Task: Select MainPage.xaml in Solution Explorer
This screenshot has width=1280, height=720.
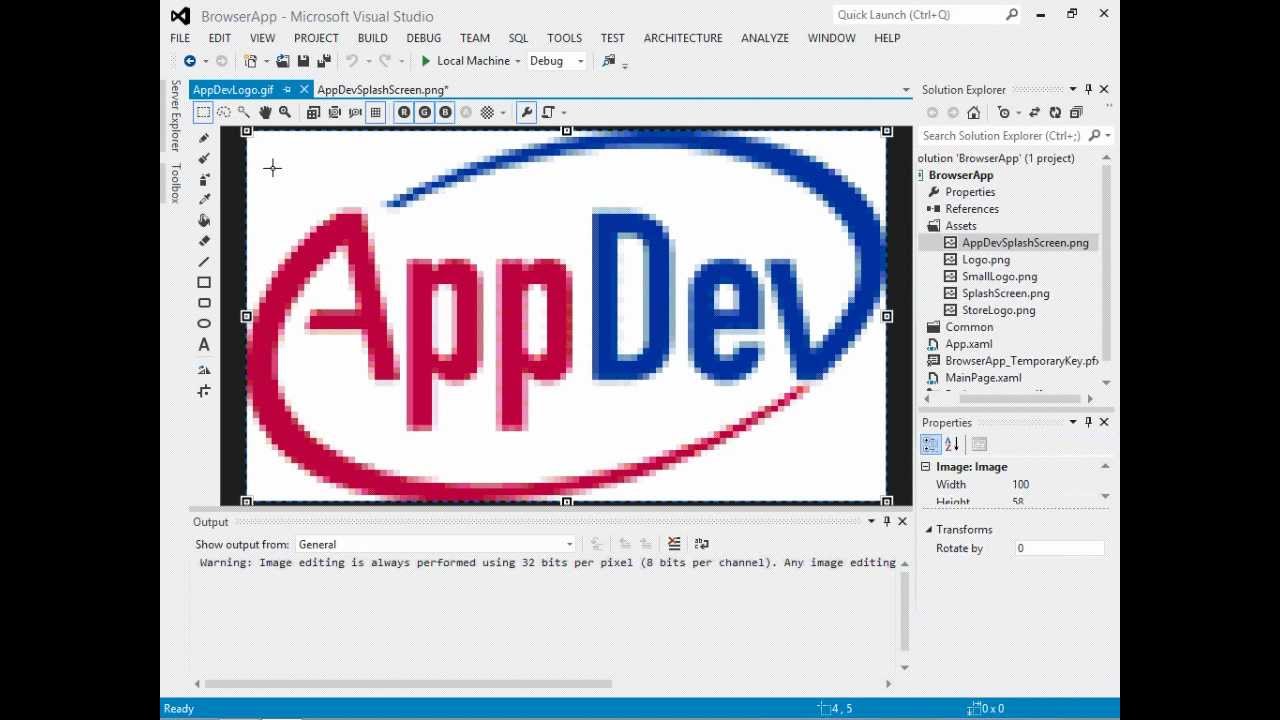Action: click(983, 378)
